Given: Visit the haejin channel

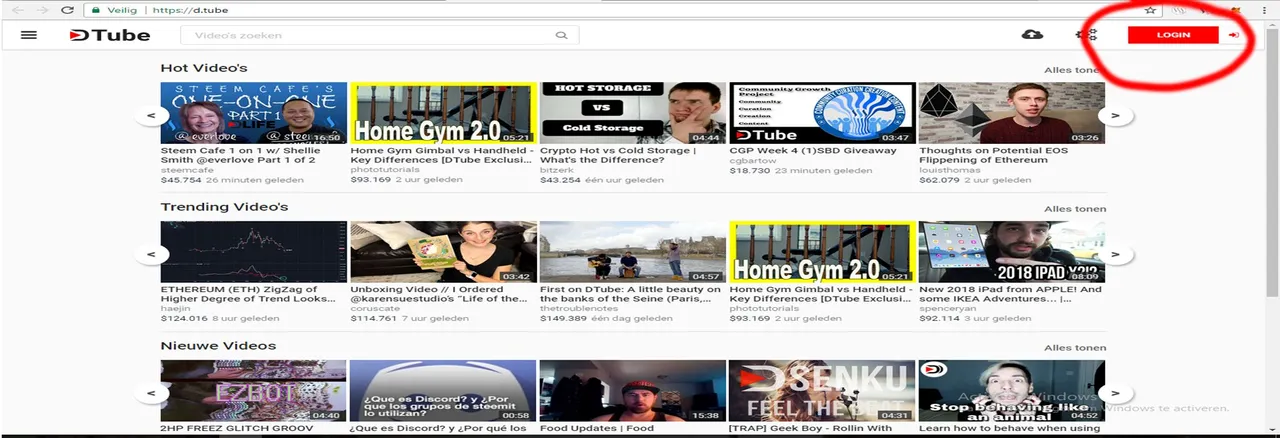Looking at the screenshot, I should coord(174,309).
